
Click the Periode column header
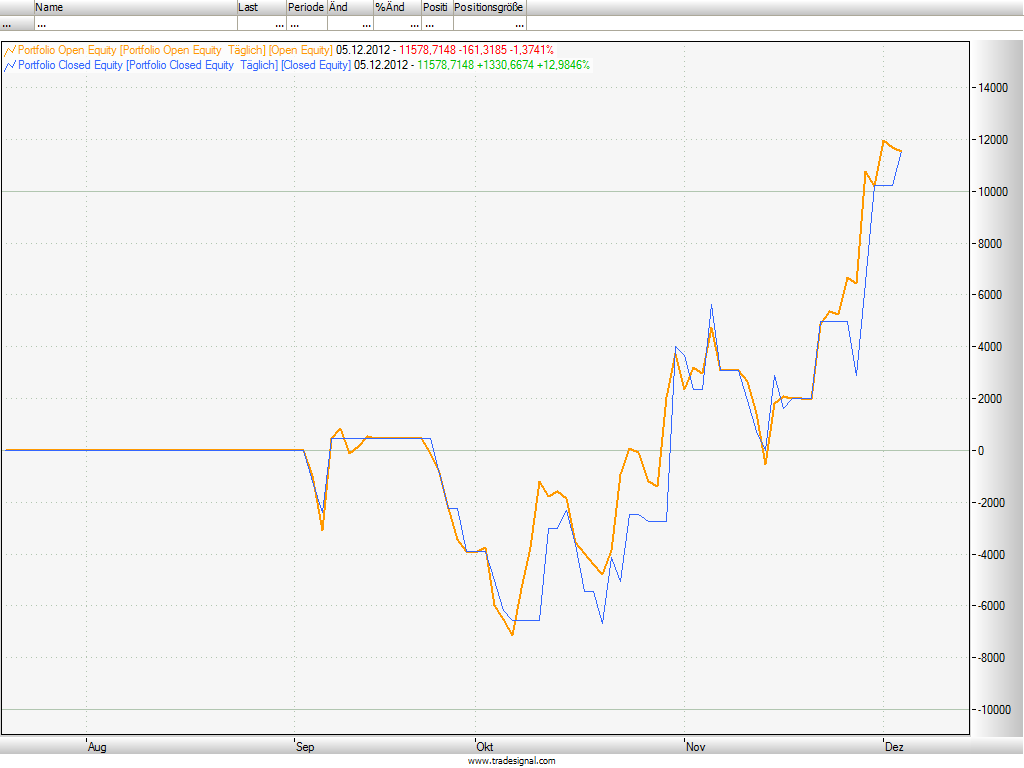[307, 7]
